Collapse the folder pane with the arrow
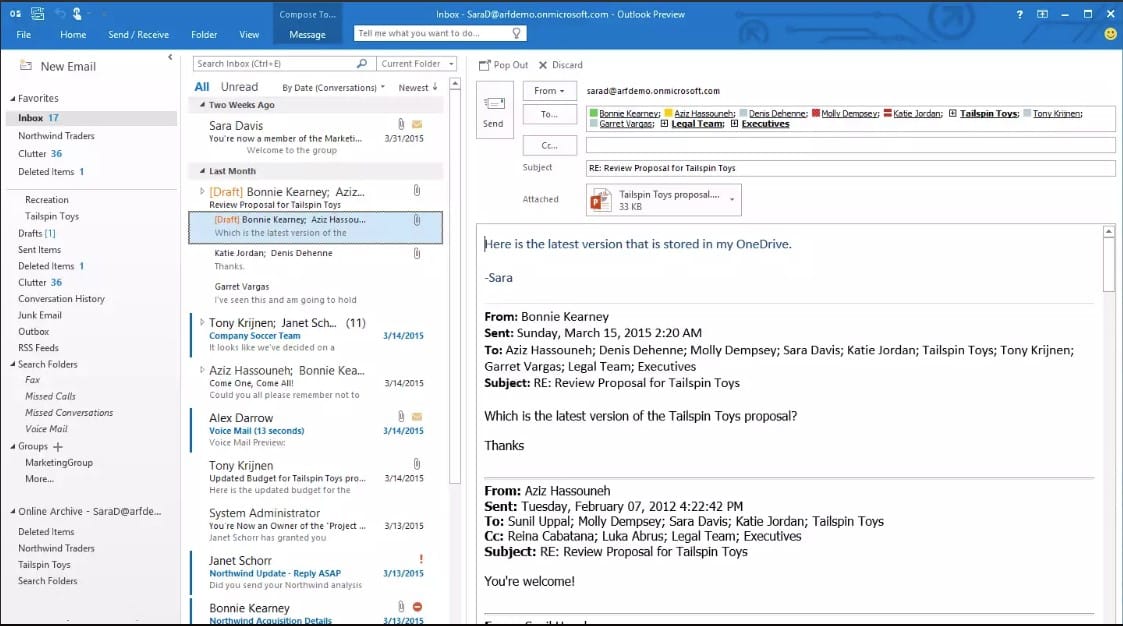 coord(170,57)
